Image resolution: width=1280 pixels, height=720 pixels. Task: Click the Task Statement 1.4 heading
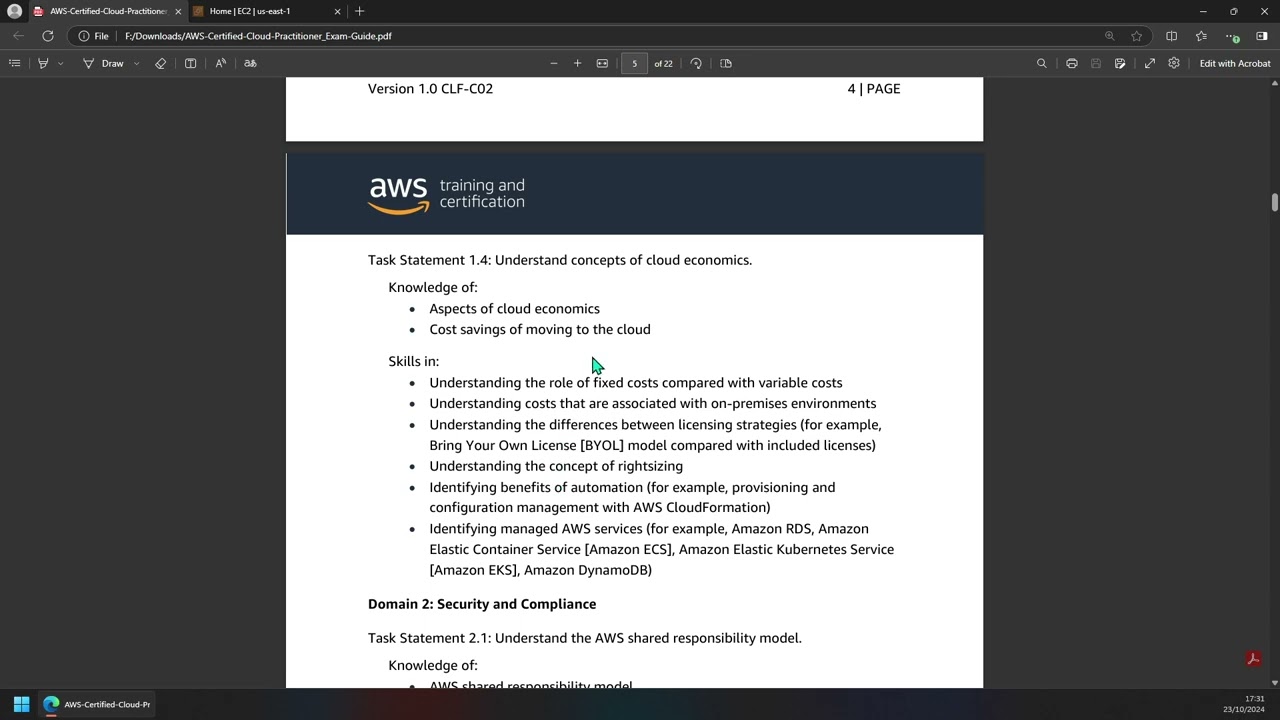pyautogui.click(x=560, y=260)
